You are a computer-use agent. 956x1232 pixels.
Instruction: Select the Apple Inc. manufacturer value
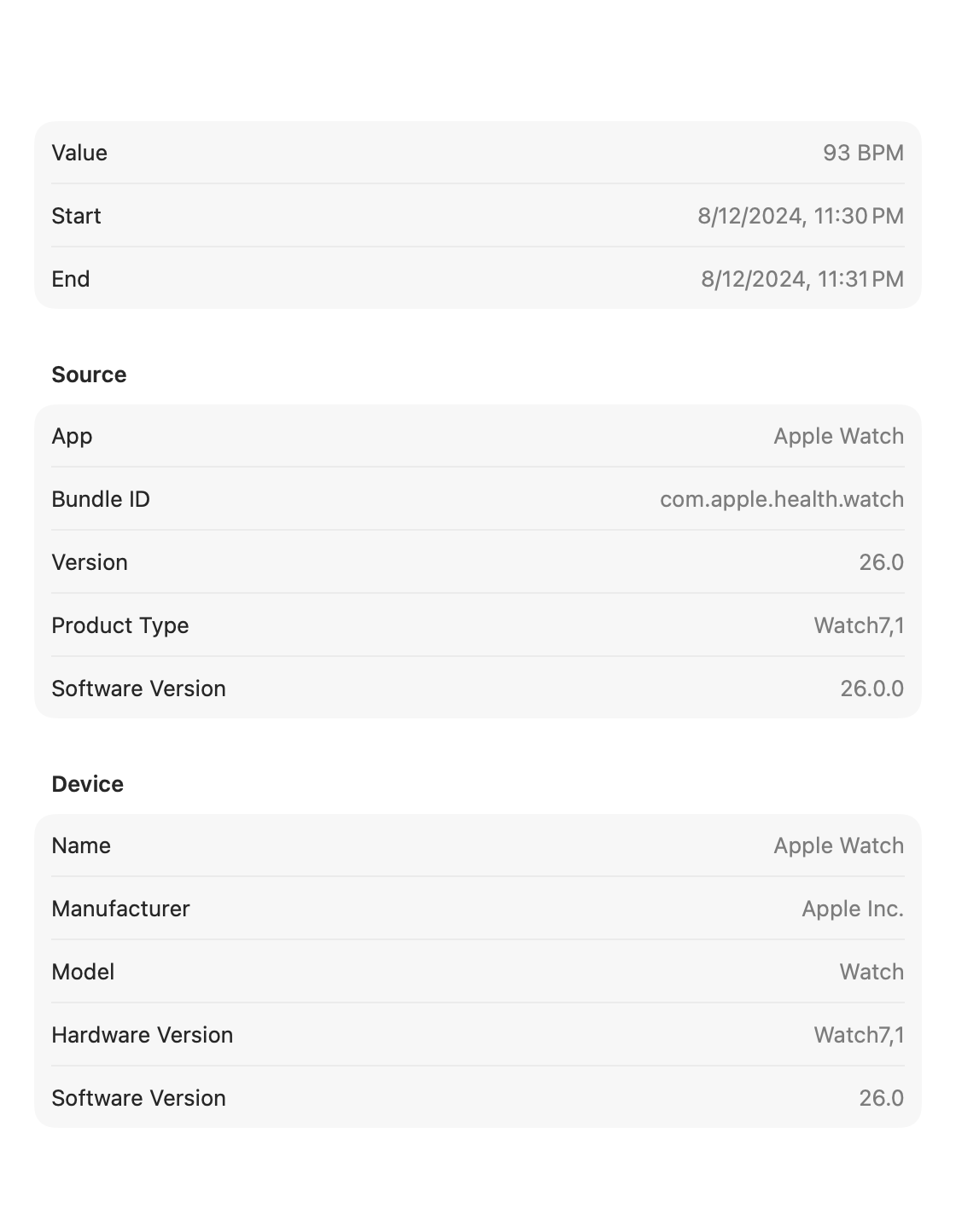point(853,909)
